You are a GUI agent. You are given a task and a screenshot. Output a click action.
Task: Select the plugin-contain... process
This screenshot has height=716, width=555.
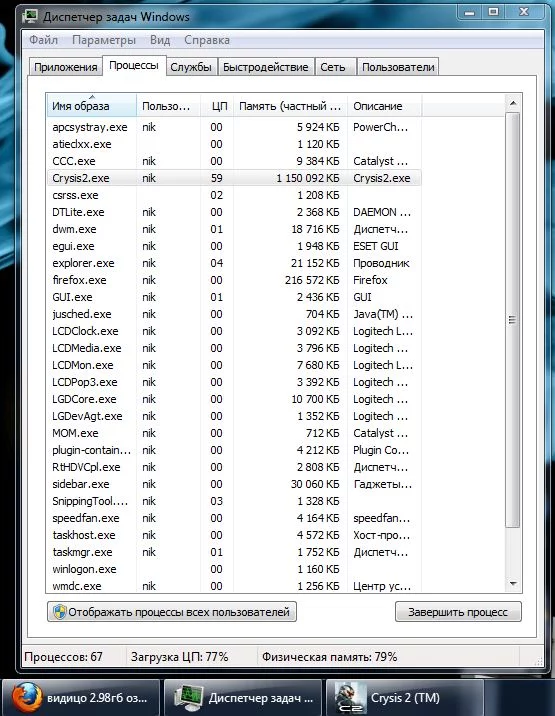pyautogui.click(x=234, y=450)
